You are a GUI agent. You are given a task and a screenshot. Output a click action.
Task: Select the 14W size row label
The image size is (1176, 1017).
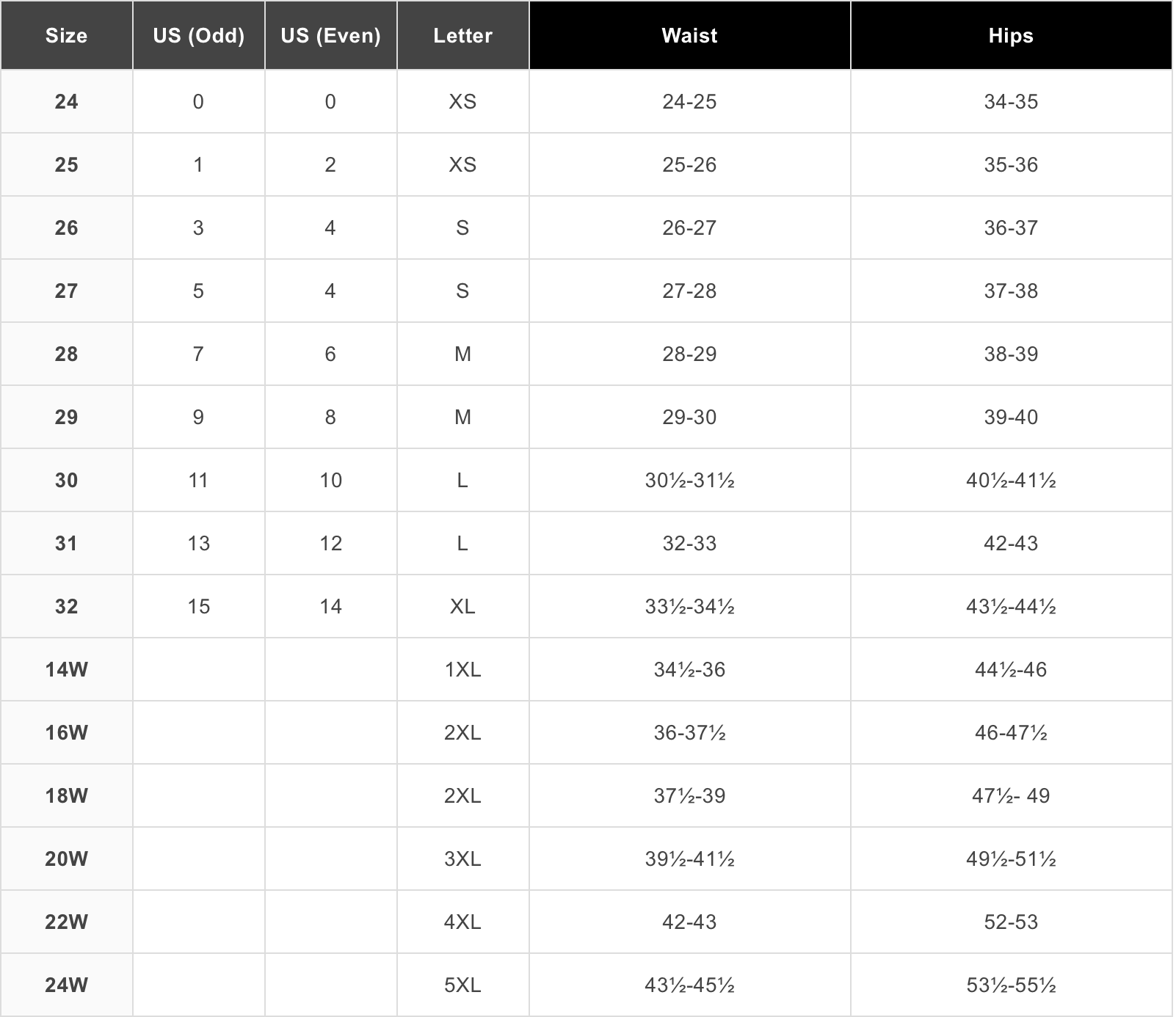click(x=67, y=669)
